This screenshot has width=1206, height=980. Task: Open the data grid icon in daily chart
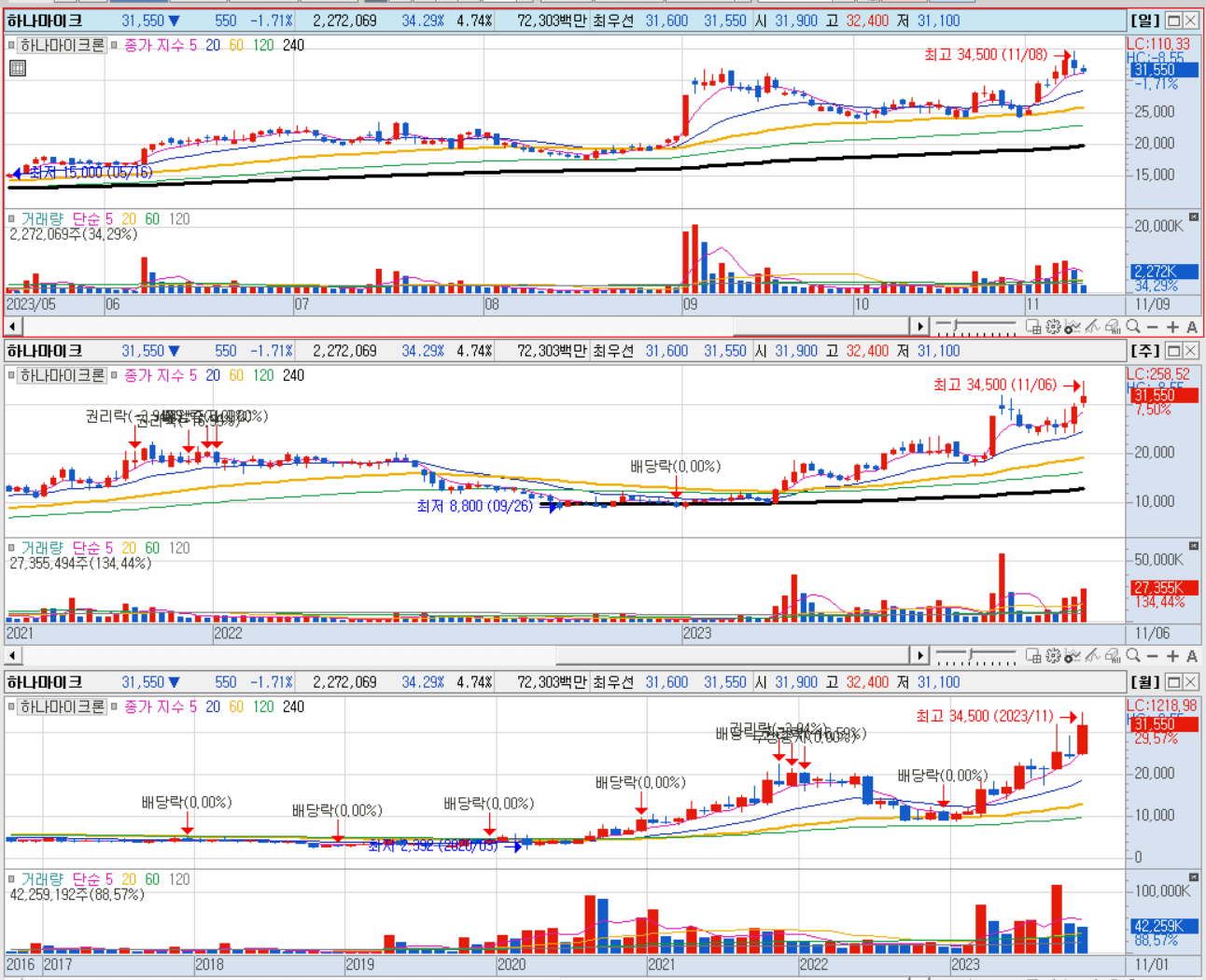[x=18, y=68]
